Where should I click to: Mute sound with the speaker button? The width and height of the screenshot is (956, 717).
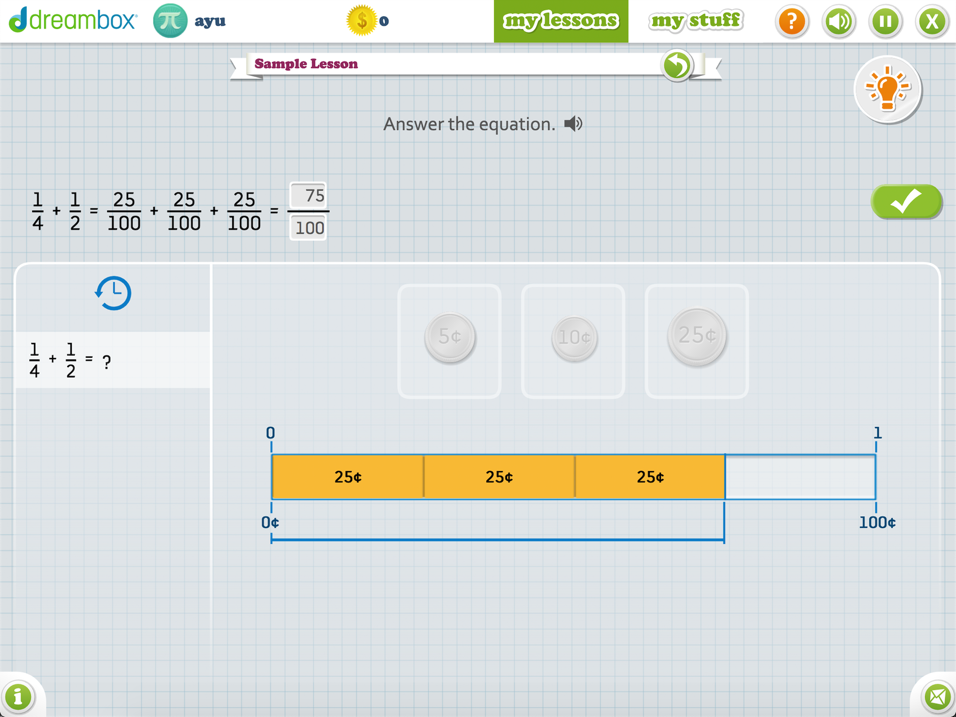click(x=838, y=21)
